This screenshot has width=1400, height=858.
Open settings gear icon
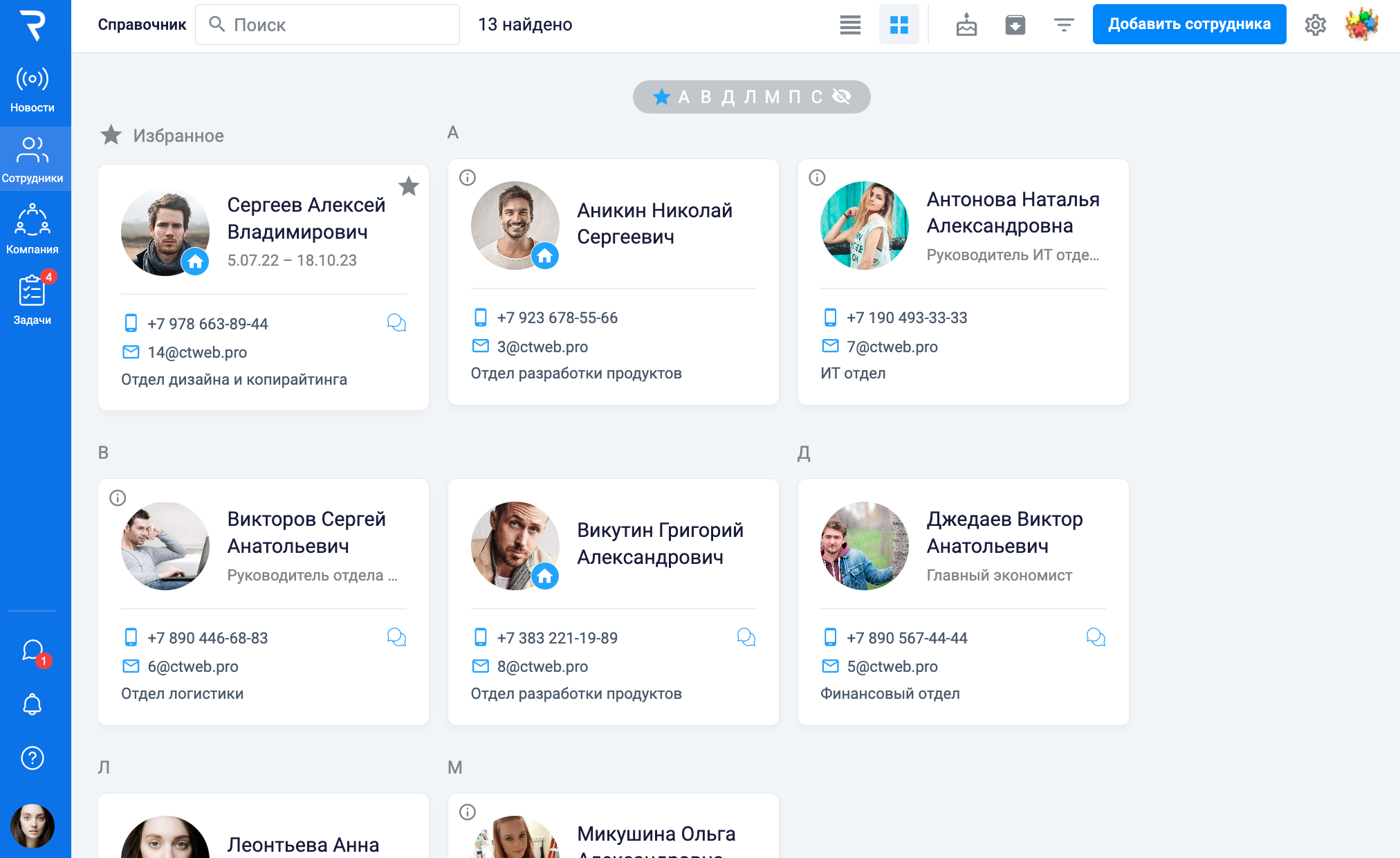[x=1315, y=25]
